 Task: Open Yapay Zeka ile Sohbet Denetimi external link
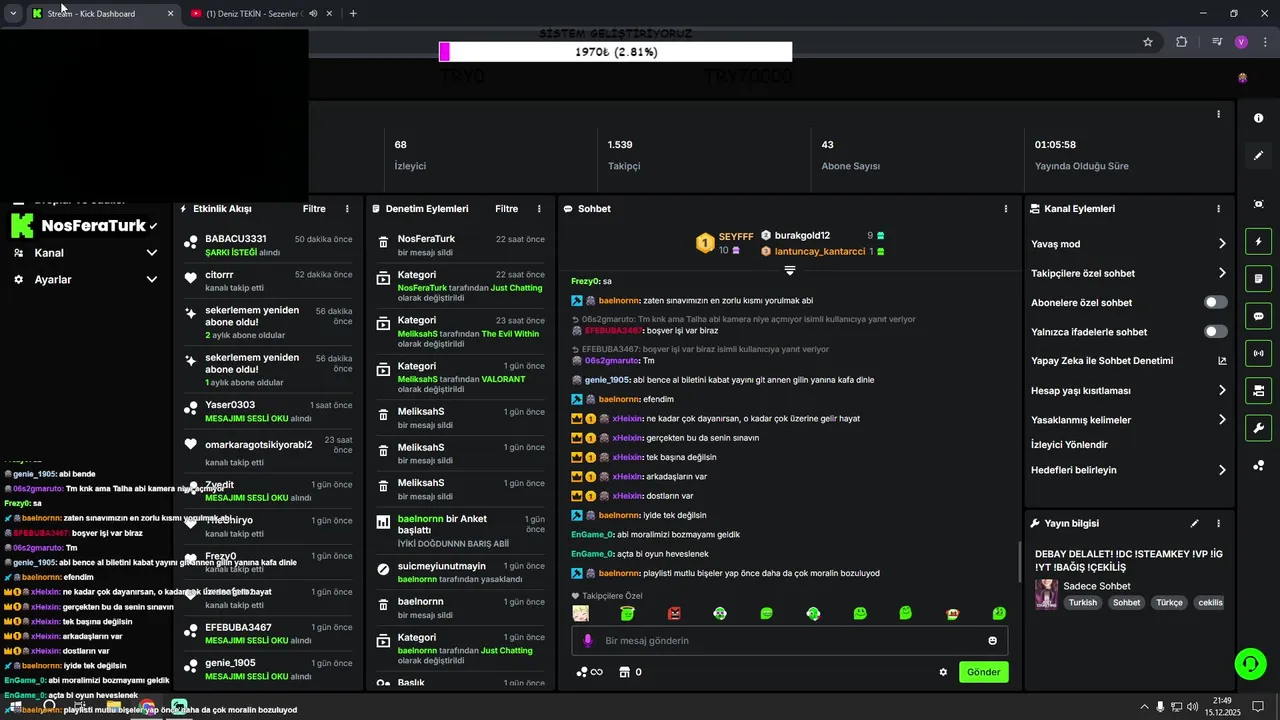1222,361
